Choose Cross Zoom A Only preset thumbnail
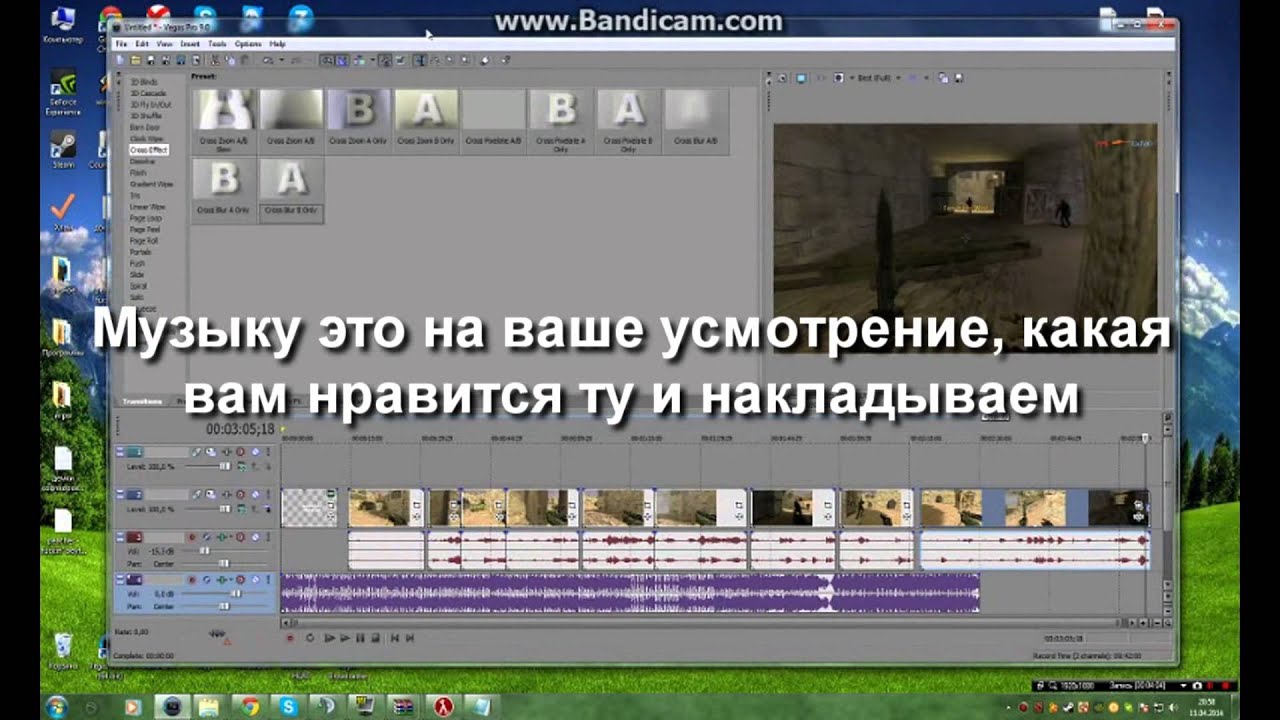This screenshot has height=720, width=1280. click(358, 120)
